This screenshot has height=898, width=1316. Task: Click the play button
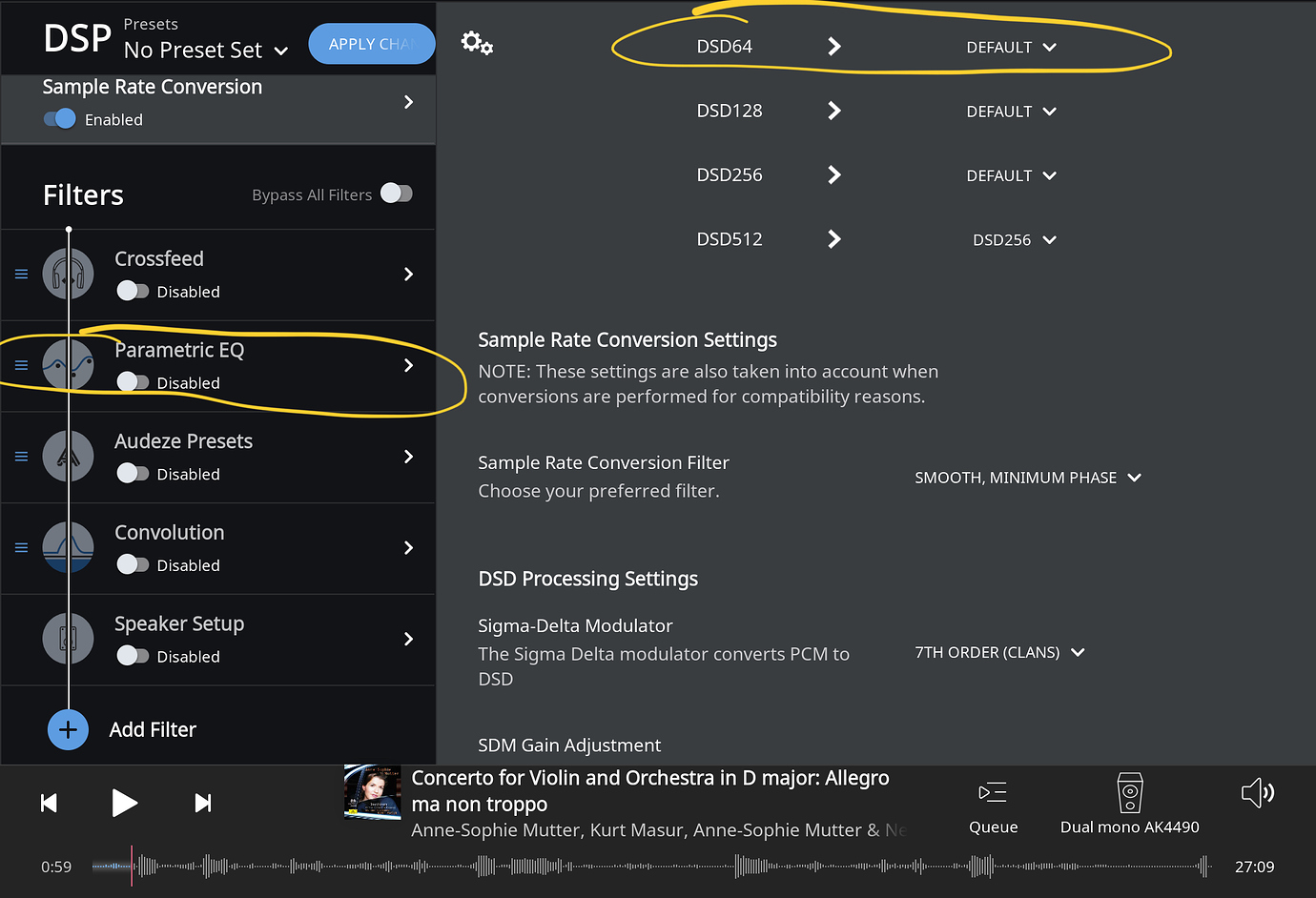[x=124, y=803]
